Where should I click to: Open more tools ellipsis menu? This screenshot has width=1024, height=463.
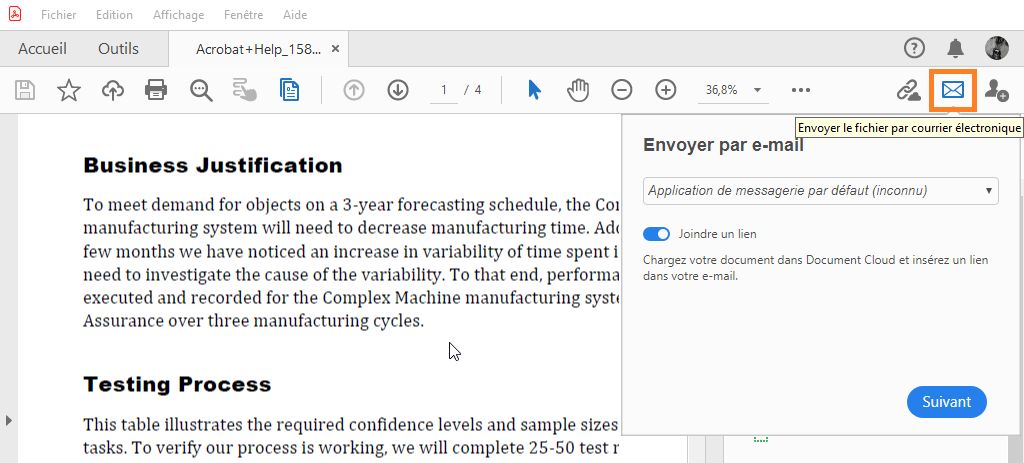(x=801, y=90)
